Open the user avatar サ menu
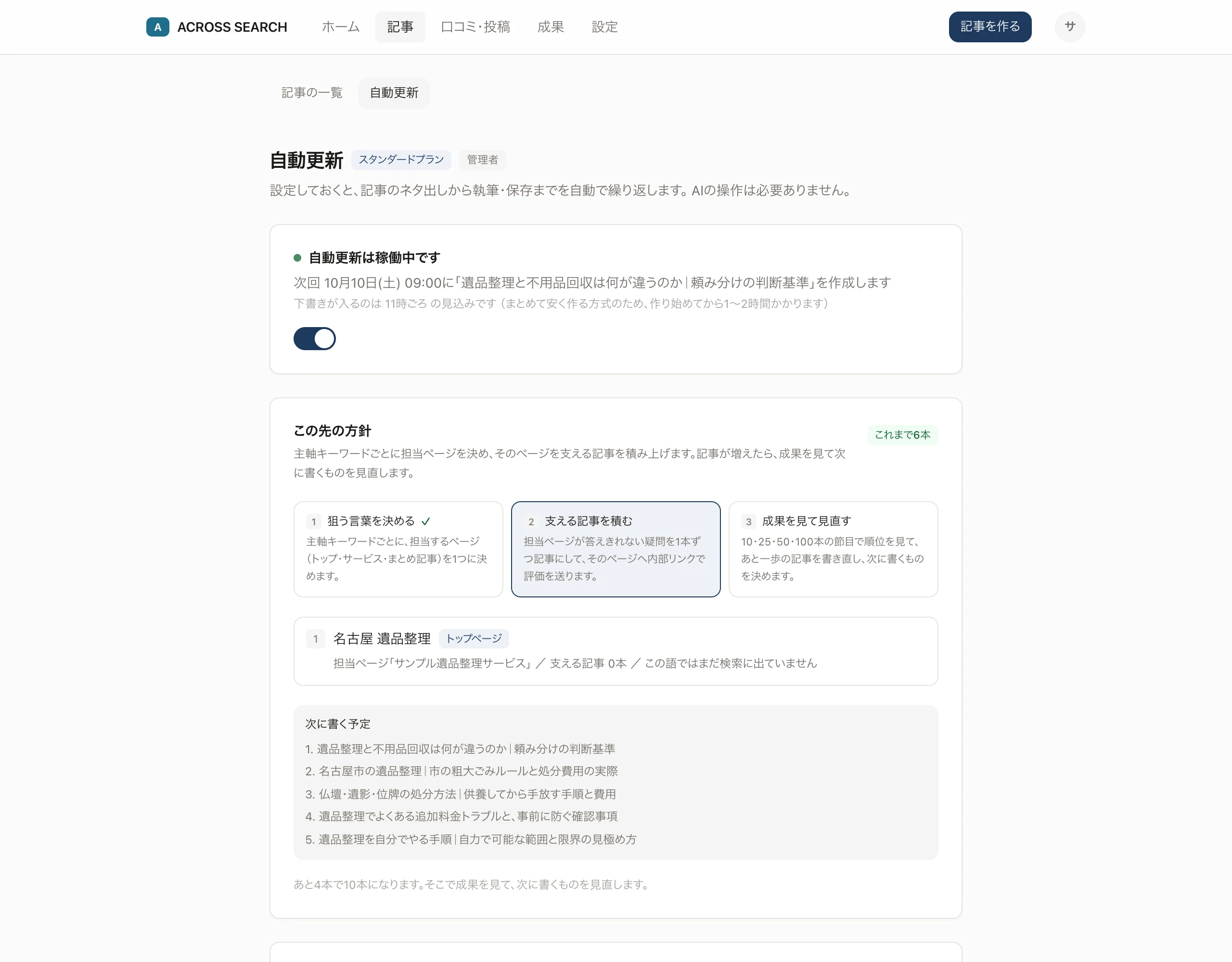 1069,26
